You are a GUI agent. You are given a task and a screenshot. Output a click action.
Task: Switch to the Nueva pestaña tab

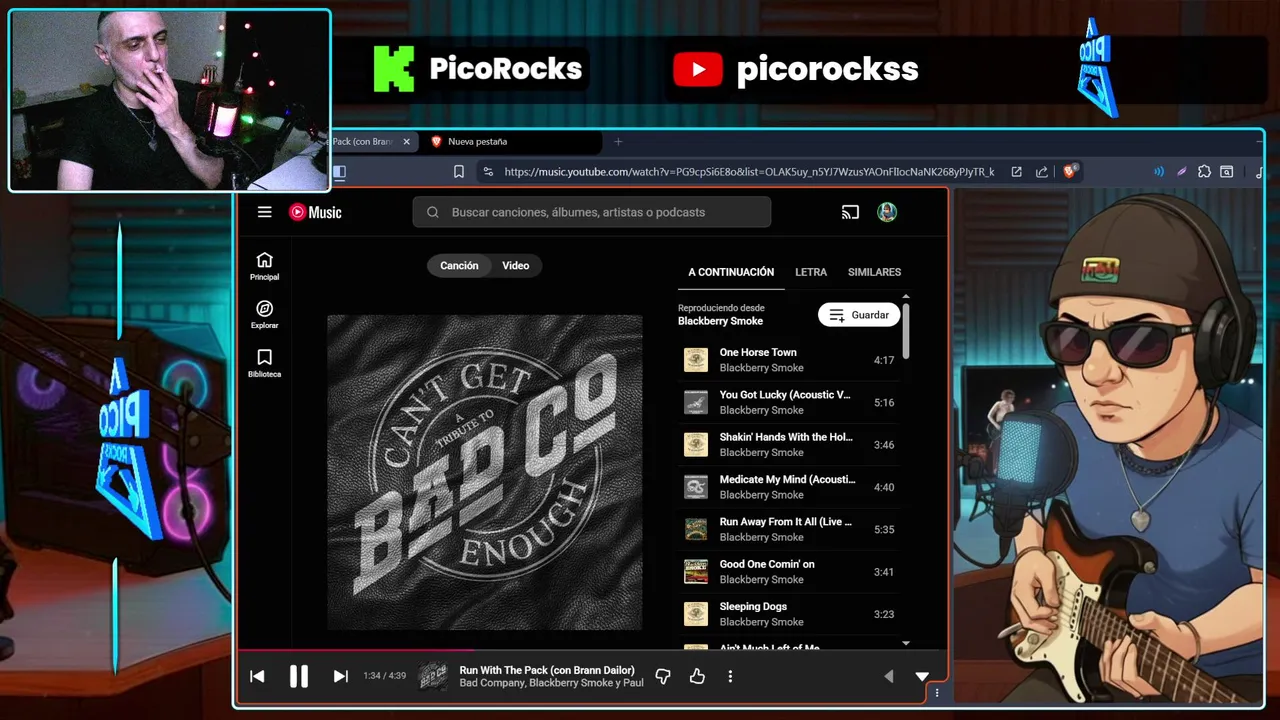tap(510, 142)
